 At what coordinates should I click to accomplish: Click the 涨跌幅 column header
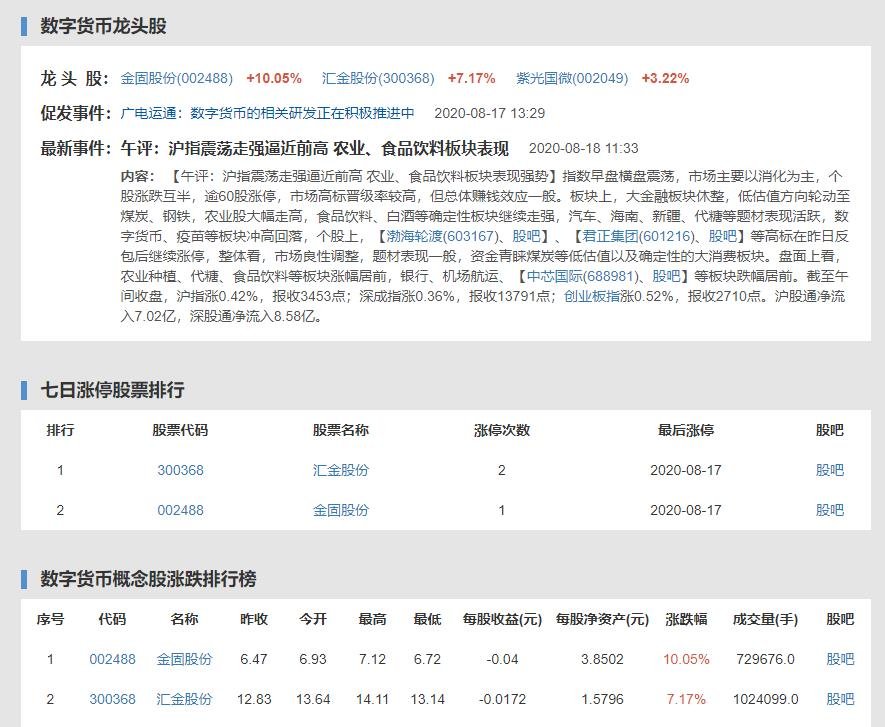tap(686, 619)
